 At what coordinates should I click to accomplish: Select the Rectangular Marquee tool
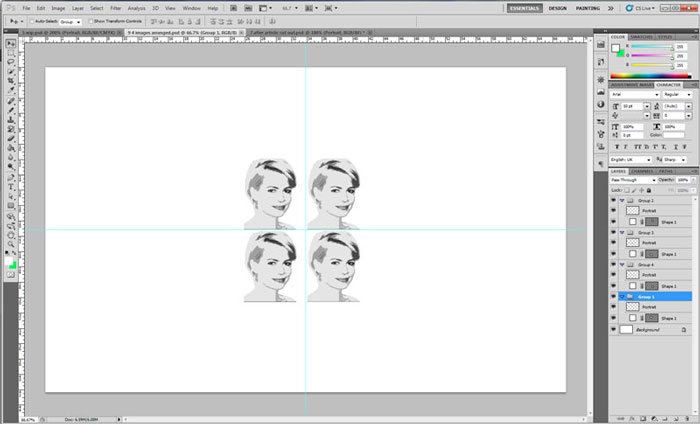[x=11, y=53]
